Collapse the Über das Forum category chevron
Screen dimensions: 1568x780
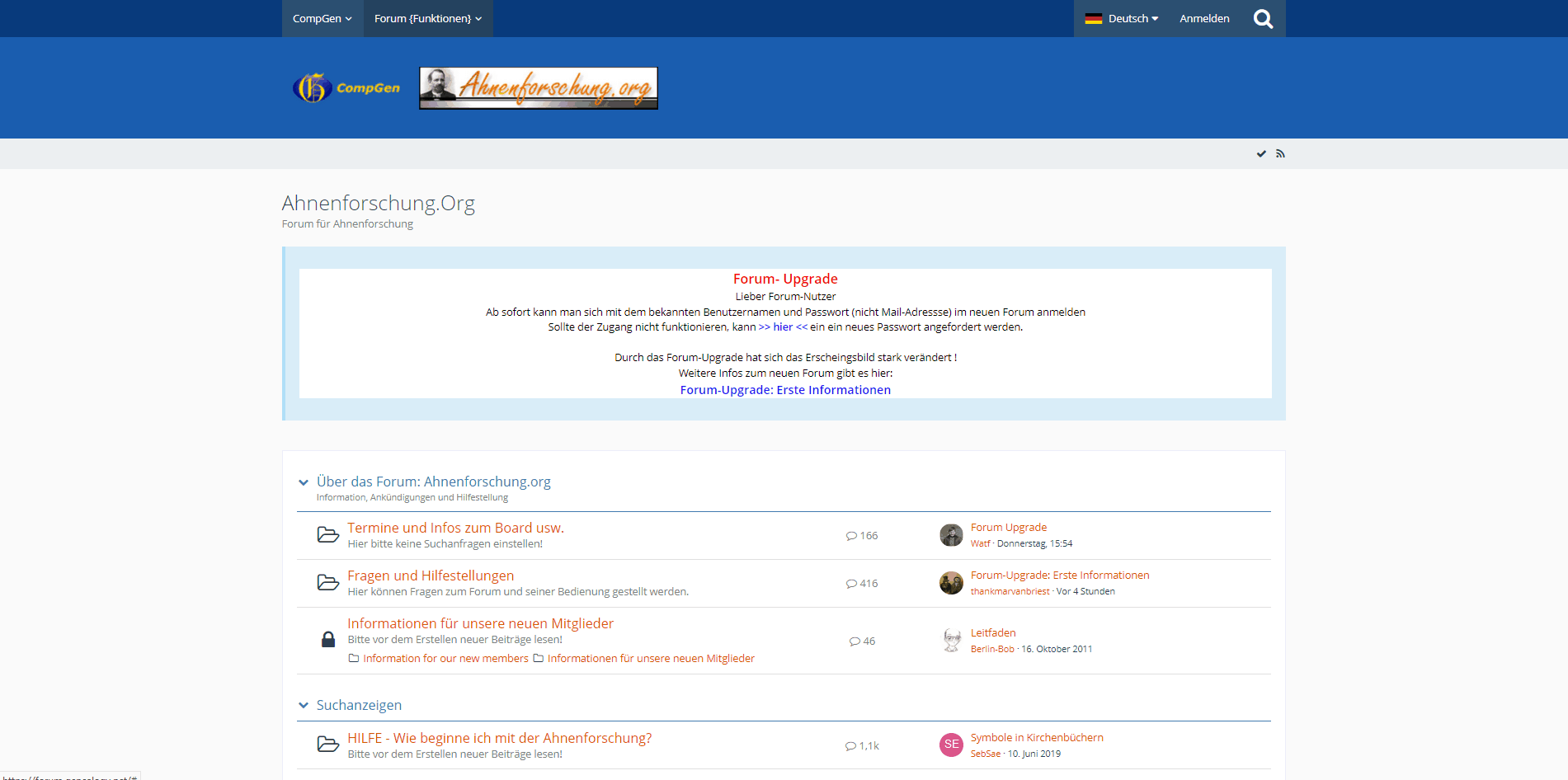tap(304, 482)
